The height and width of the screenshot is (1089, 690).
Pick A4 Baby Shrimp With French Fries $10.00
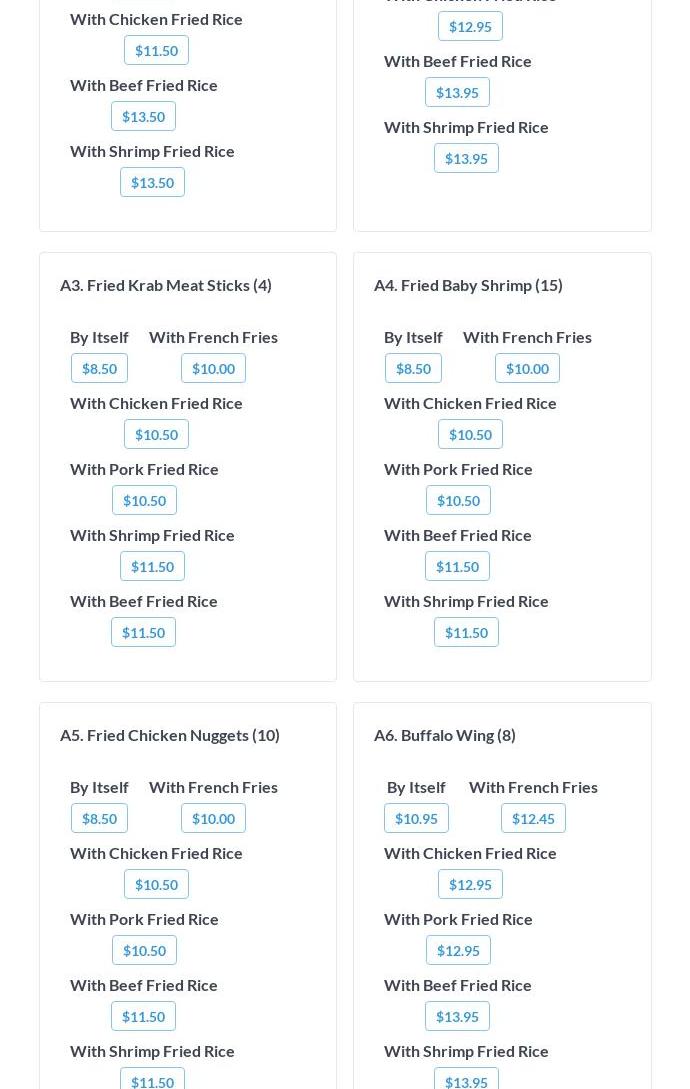(527, 368)
